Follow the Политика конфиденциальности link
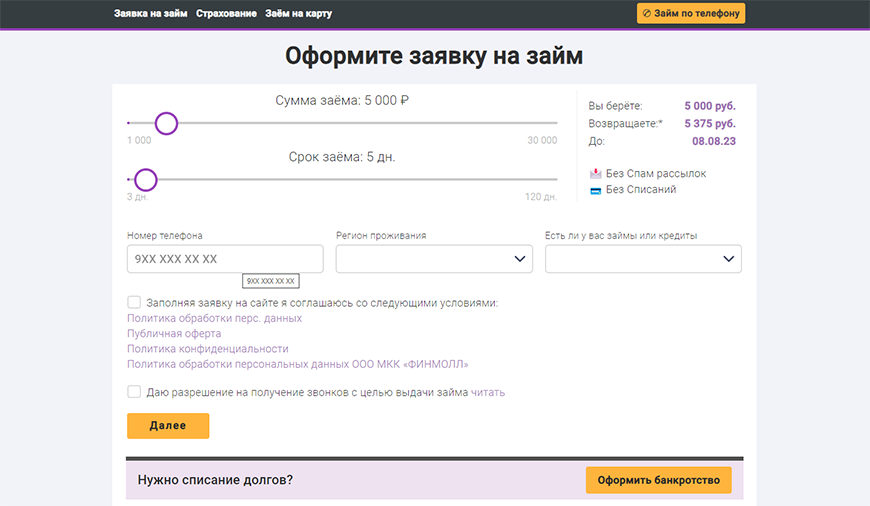Viewport: 870px width, 506px height. point(207,349)
